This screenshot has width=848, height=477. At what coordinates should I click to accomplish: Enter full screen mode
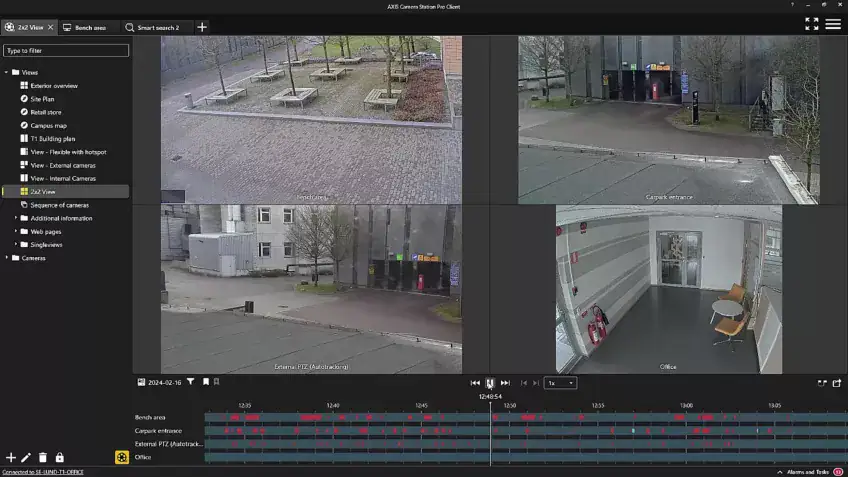(811, 24)
